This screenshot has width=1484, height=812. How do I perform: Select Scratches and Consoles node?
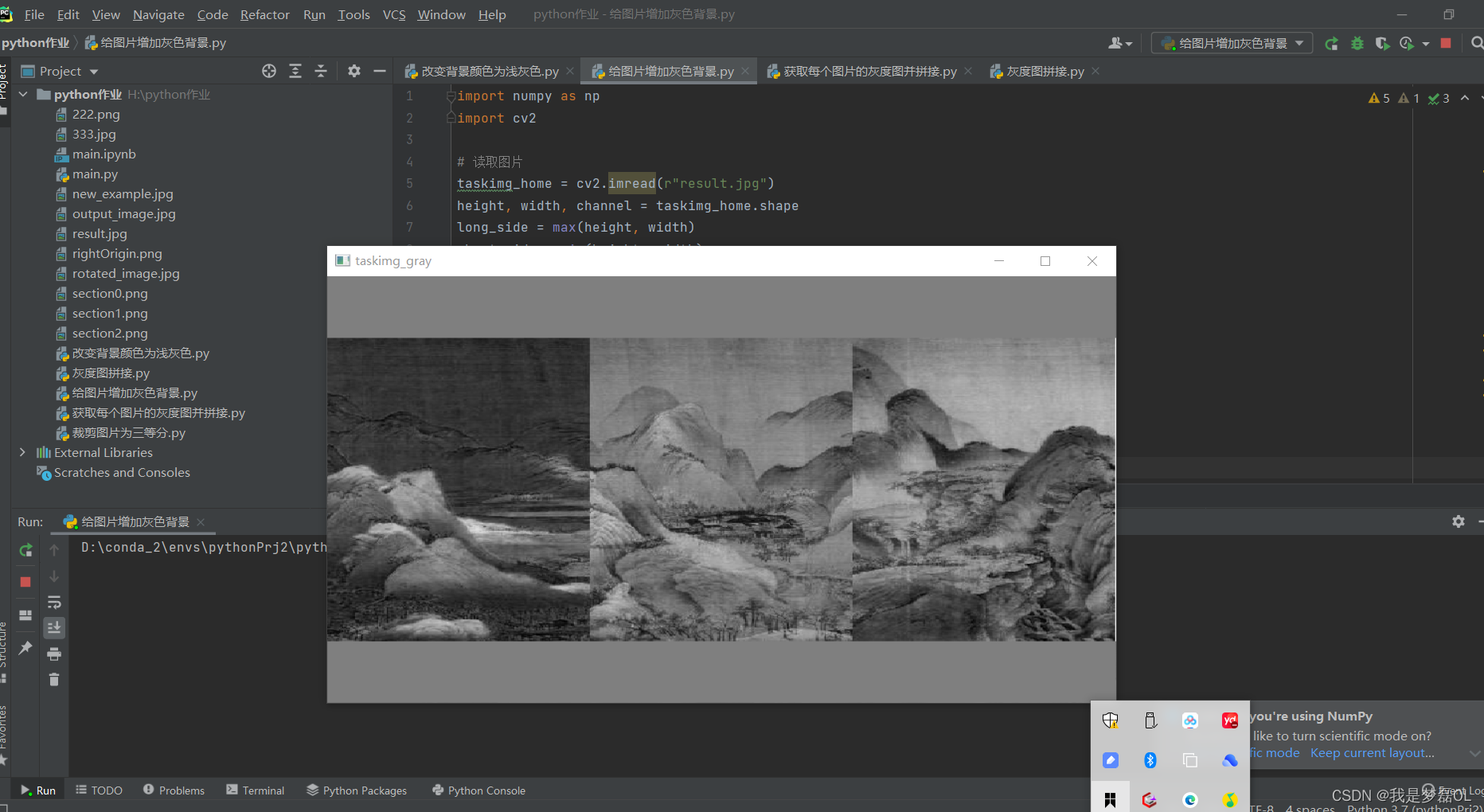pyautogui.click(x=122, y=472)
